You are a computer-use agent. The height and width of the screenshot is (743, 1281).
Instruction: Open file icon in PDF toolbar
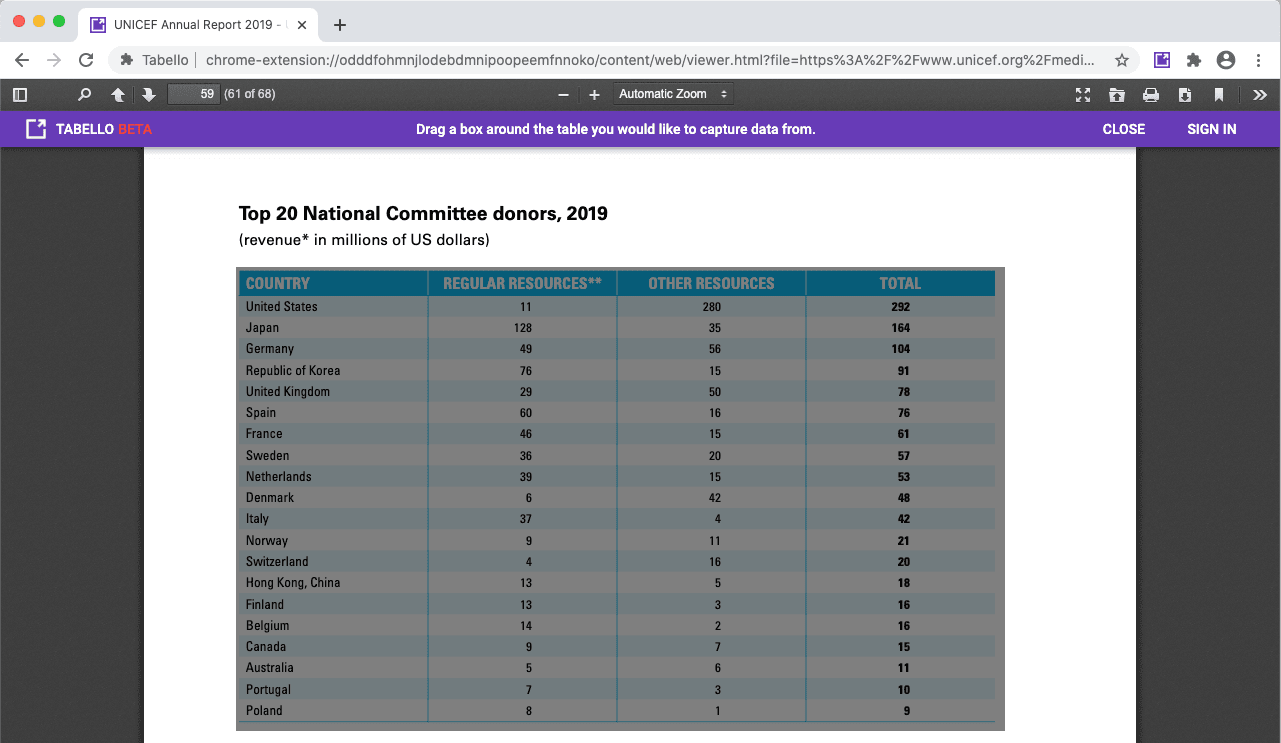(x=1117, y=94)
